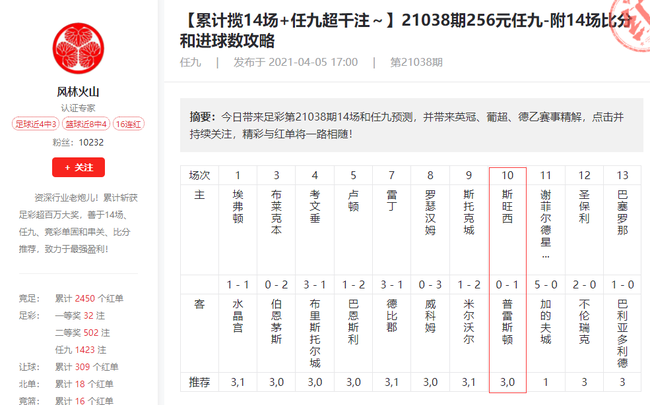The image size is (650, 405).
Task: Click away team 威科姆
Action: (430, 316)
